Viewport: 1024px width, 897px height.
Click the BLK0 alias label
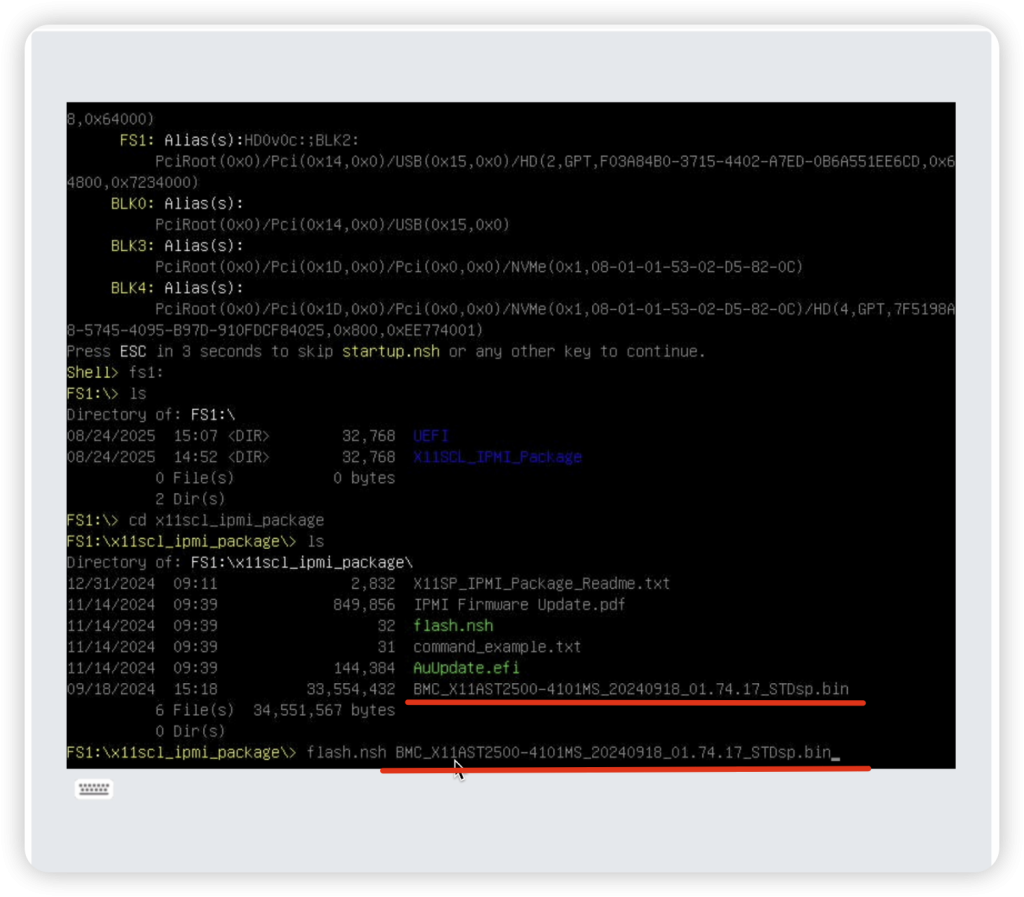[x=132, y=203]
